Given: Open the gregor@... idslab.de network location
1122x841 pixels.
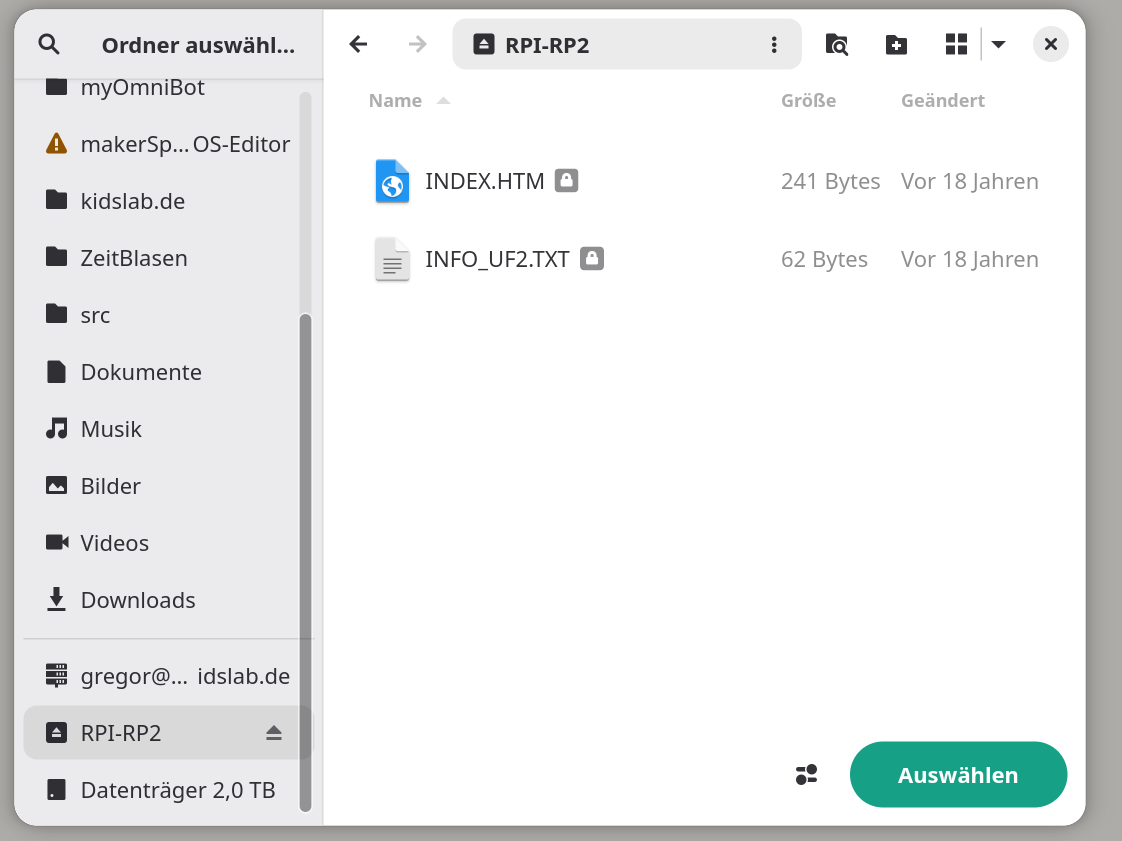Looking at the screenshot, I should point(168,676).
